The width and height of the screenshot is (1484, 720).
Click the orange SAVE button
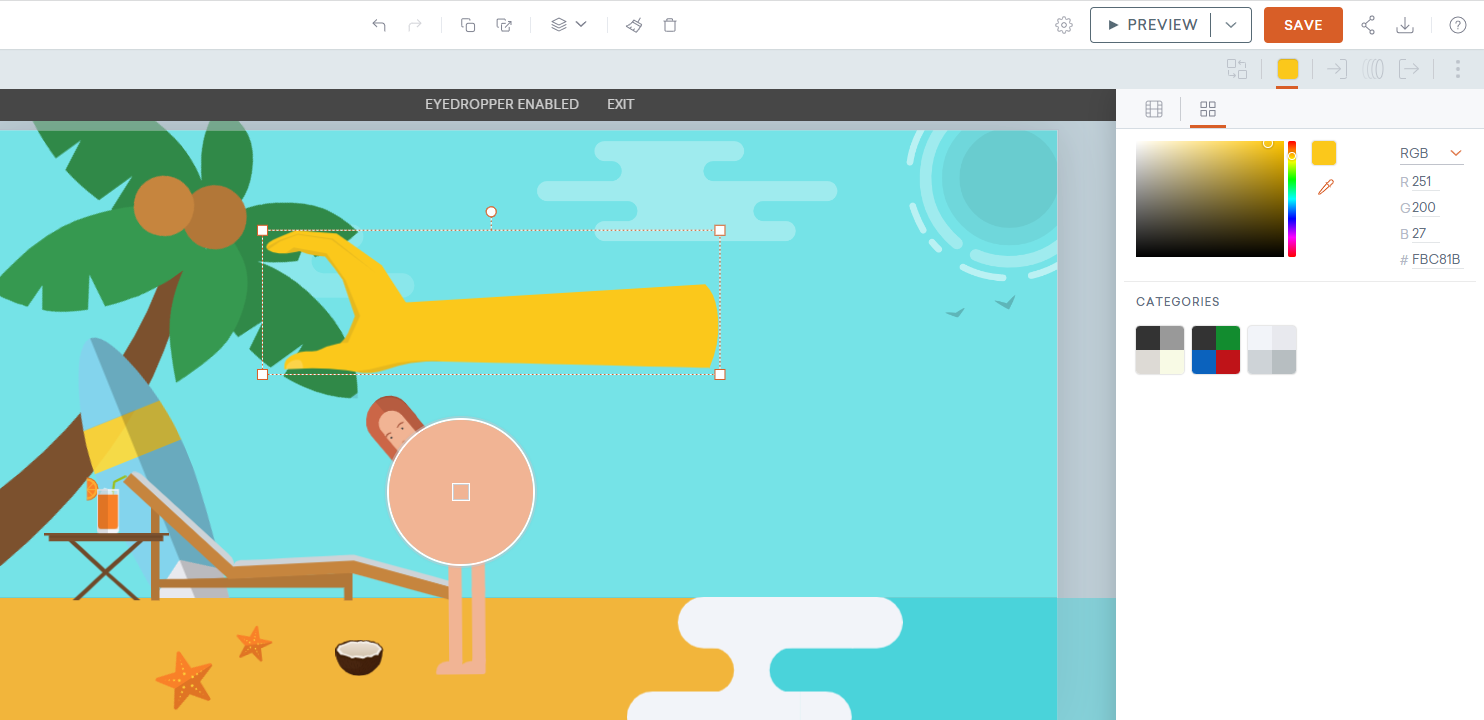pyautogui.click(x=1303, y=25)
